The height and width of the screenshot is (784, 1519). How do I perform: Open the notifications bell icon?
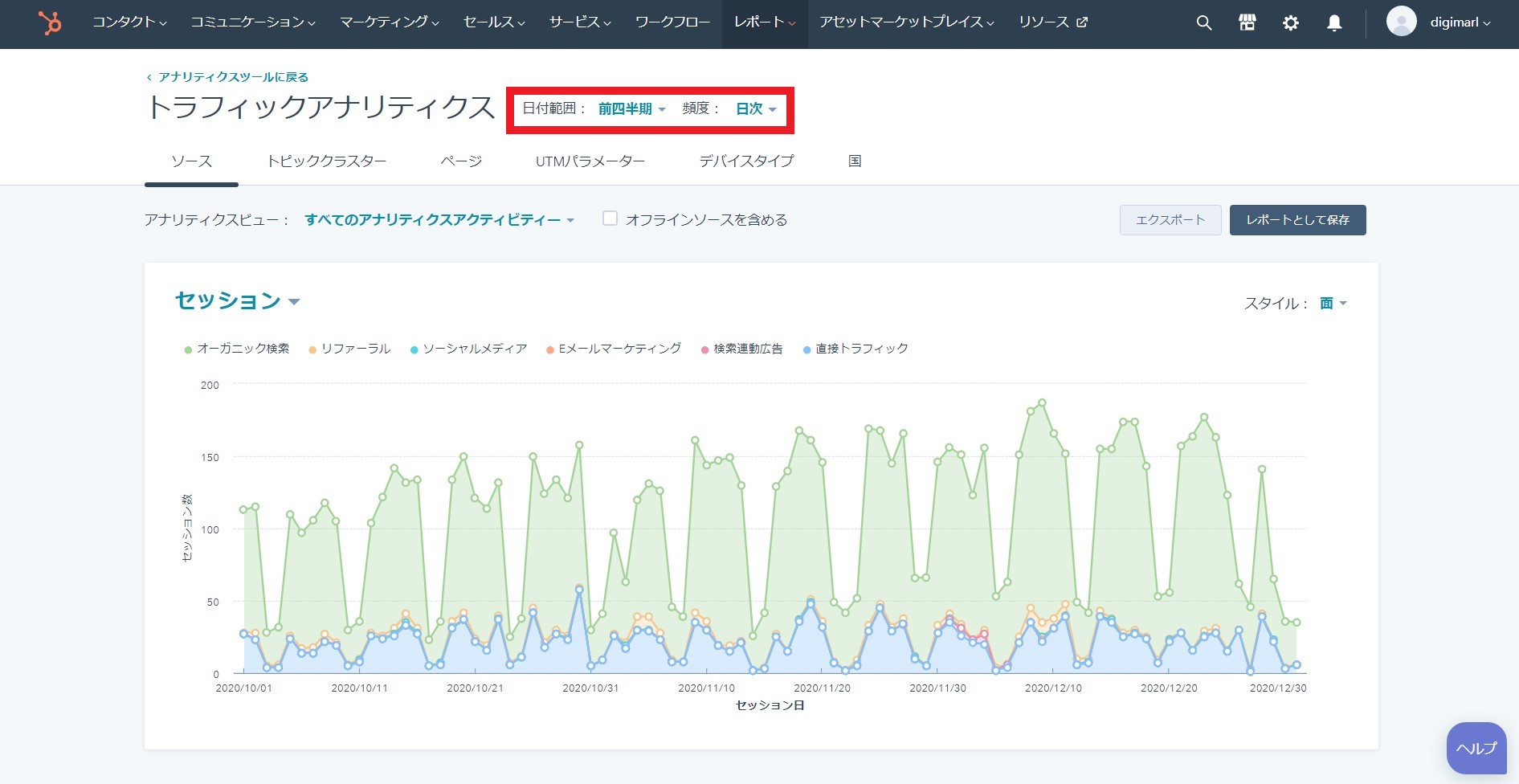[x=1334, y=23]
